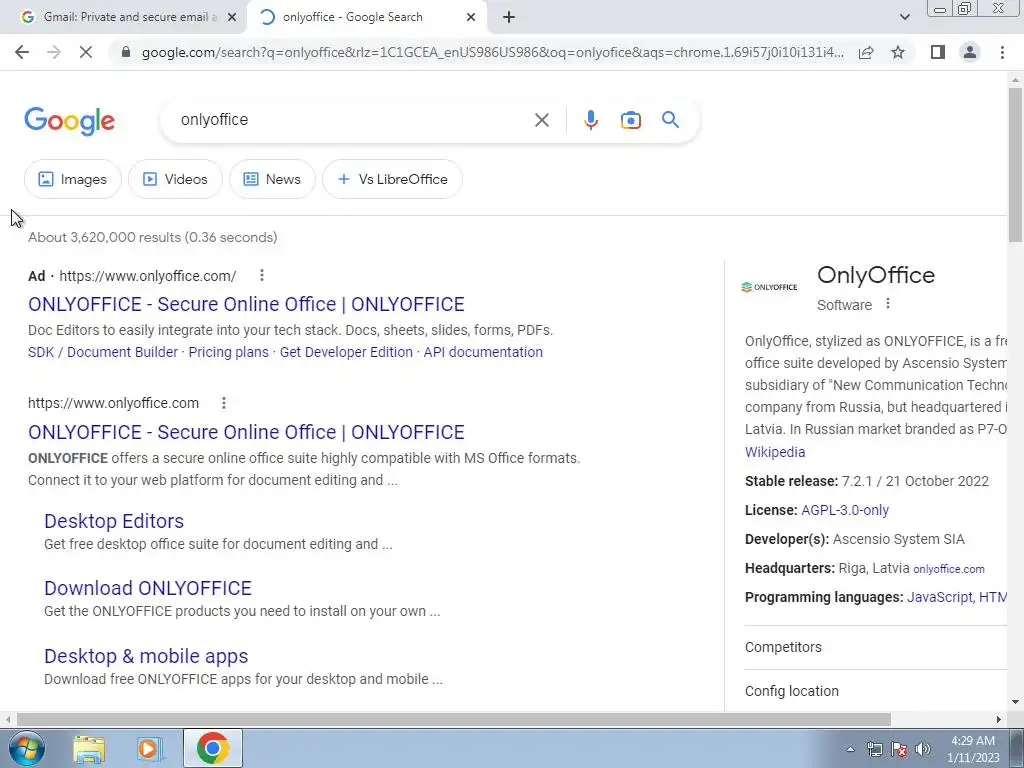Open the Pricing plans link
The image size is (1024, 768).
(x=229, y=352)
